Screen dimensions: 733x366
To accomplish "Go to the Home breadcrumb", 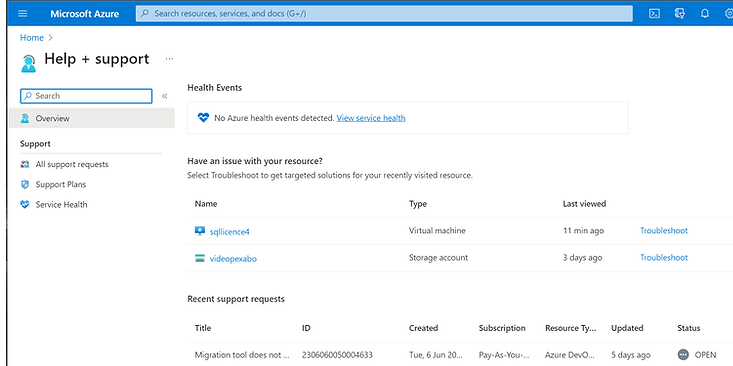I will point(32,38).
